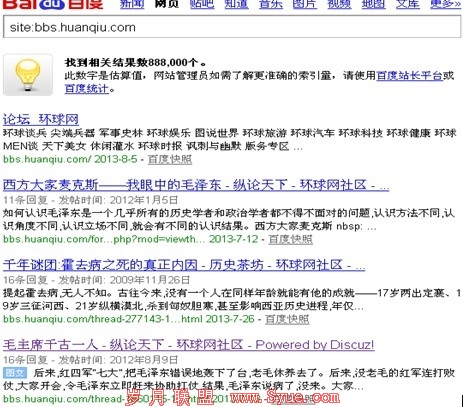Open the 贴吧 tab

(x=202, y=4)
